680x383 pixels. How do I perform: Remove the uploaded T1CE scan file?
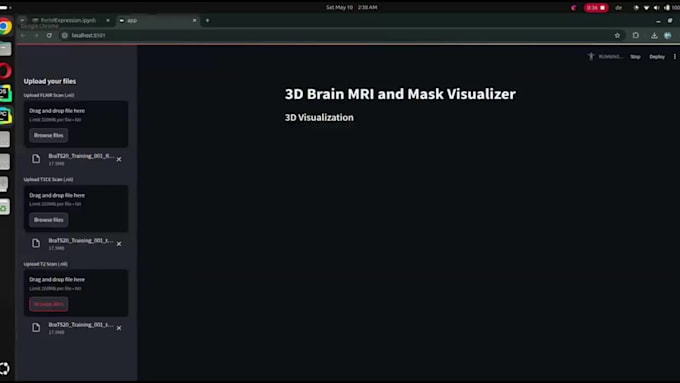pyautogui.click(x=119, y=244)
